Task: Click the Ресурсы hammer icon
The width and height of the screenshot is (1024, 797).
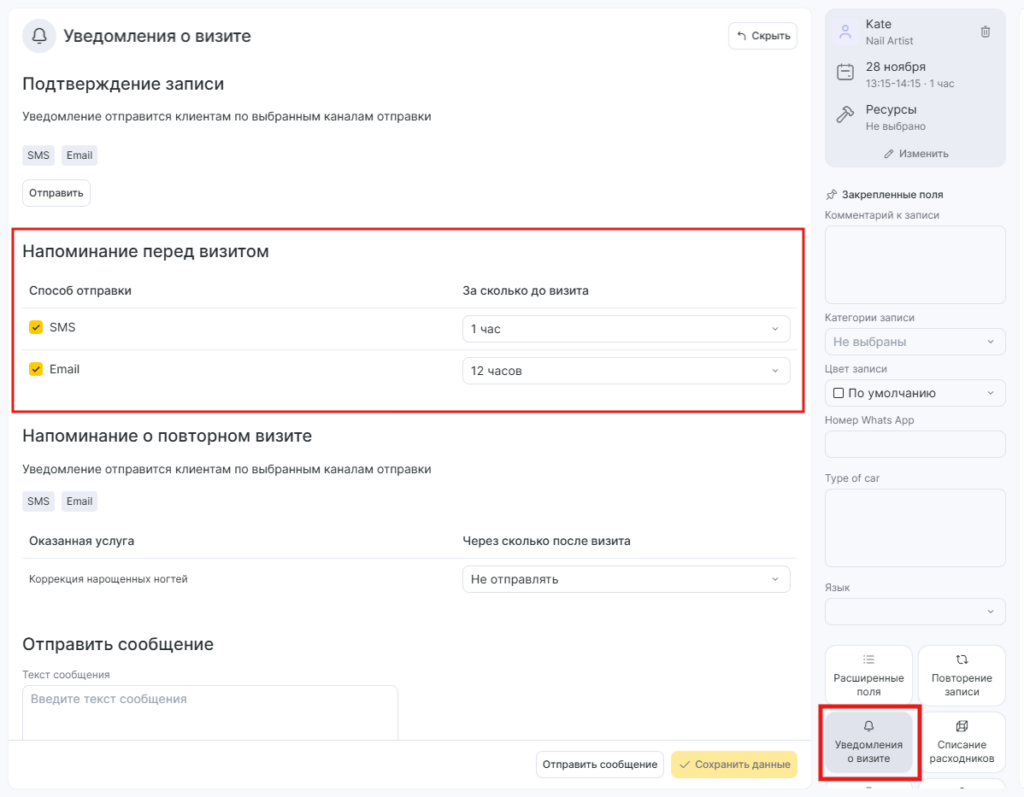Action: tap(845, 115)
